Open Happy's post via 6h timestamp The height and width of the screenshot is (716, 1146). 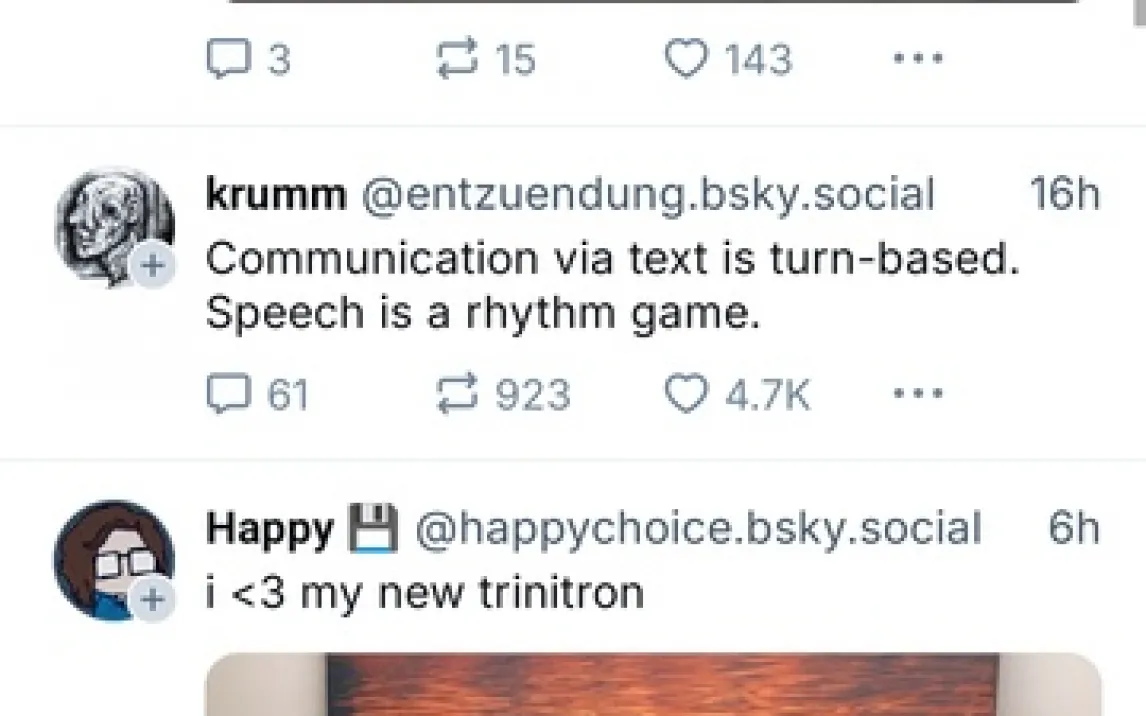click(x=1074, y=529)
